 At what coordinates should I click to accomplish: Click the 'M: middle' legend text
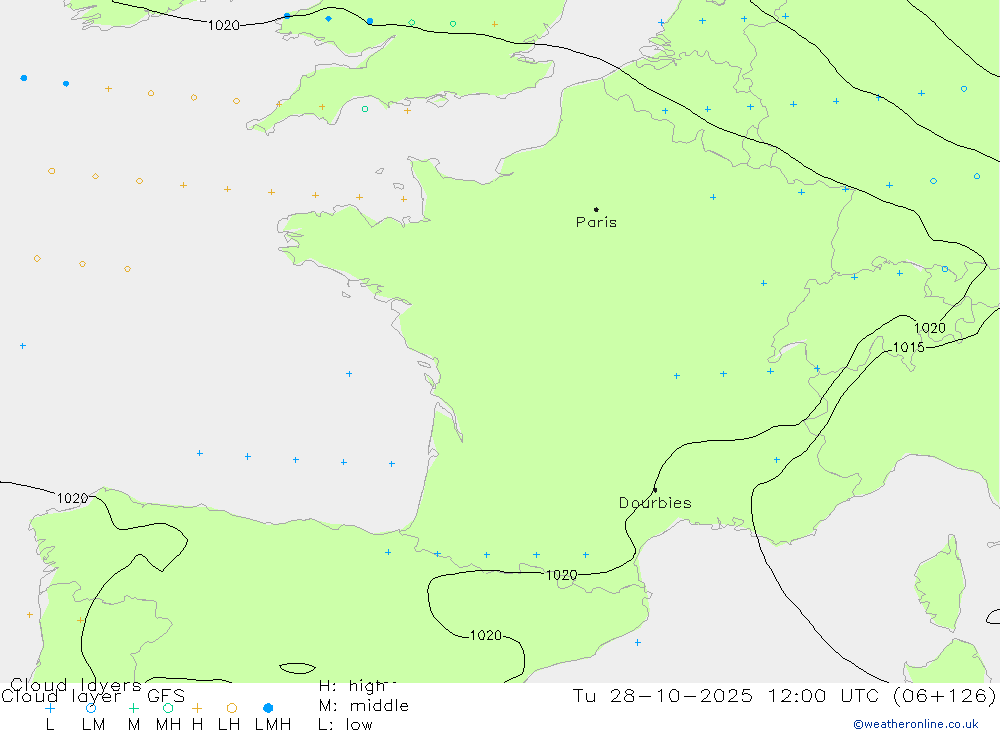point(364,706)
